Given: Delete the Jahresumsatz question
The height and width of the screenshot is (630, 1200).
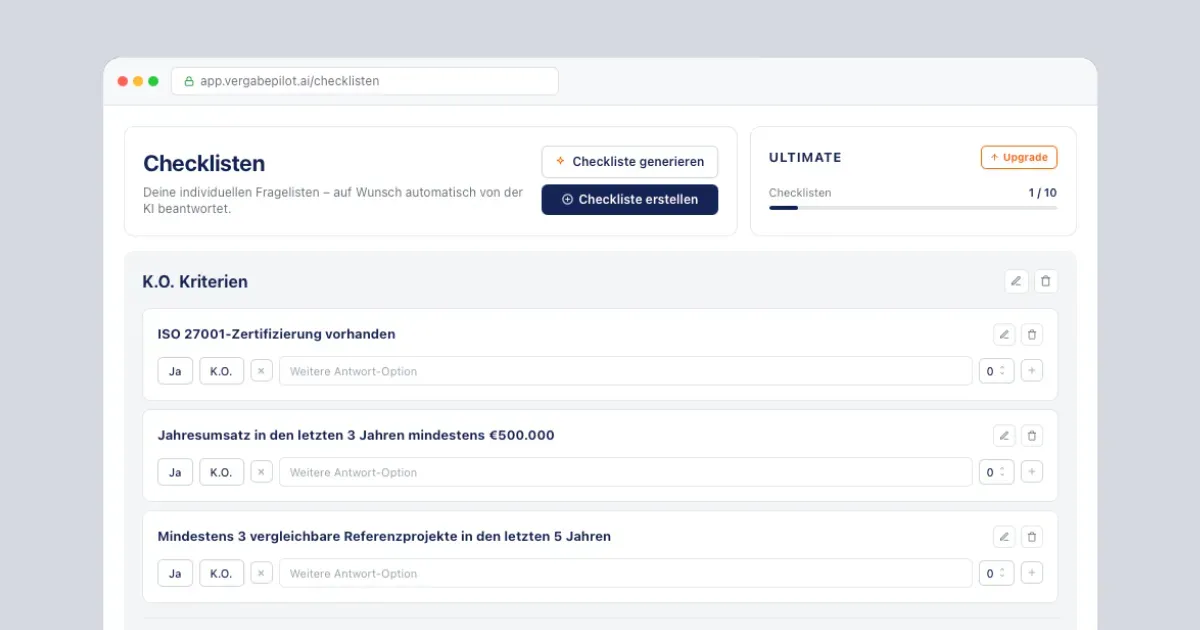Looking at the screenshot, I should click(1032, 435).
